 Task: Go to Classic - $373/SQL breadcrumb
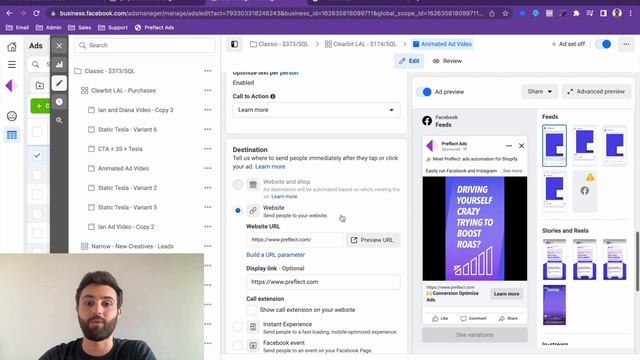pos(279,44)
